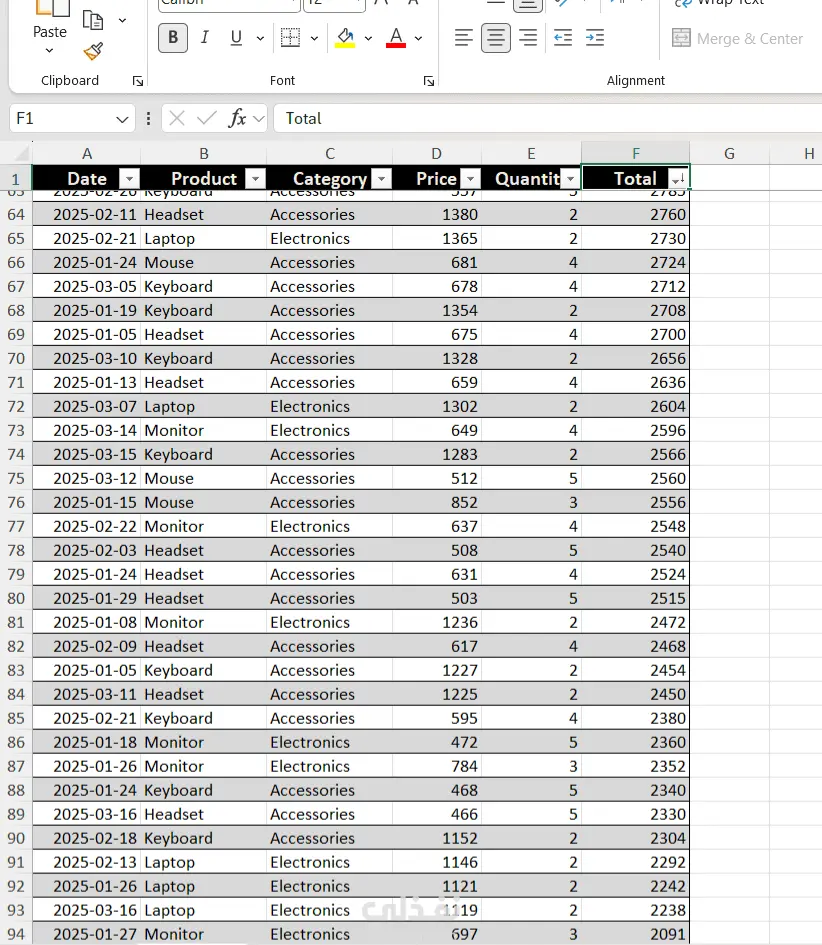Select column C header
The image size is (822, 945).
pyautogui.click(x=330, y=154)
